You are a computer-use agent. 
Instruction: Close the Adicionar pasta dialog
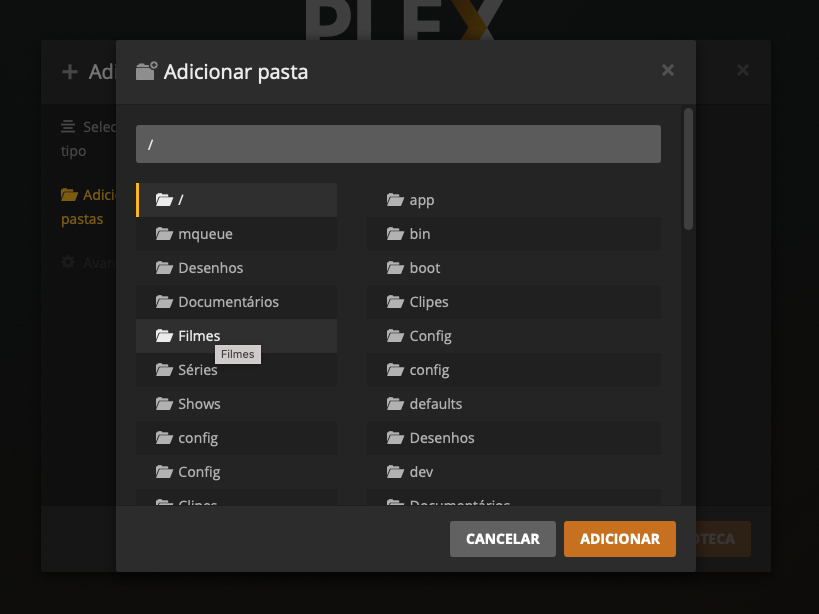[x=668, y=70]
